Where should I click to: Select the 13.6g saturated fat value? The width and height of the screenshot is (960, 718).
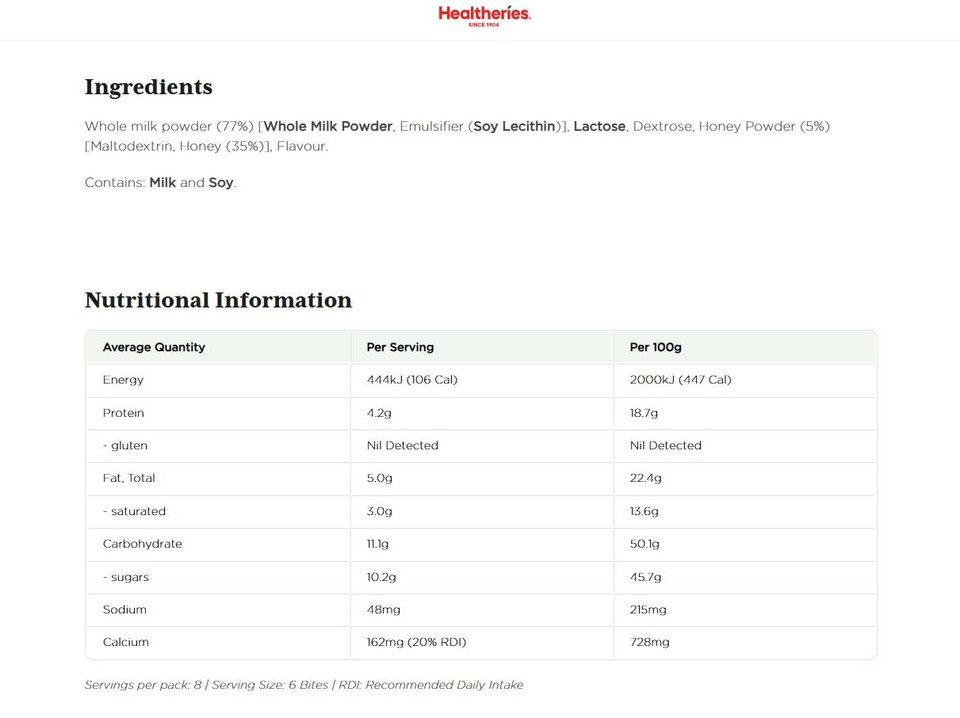tap(644, 511)
